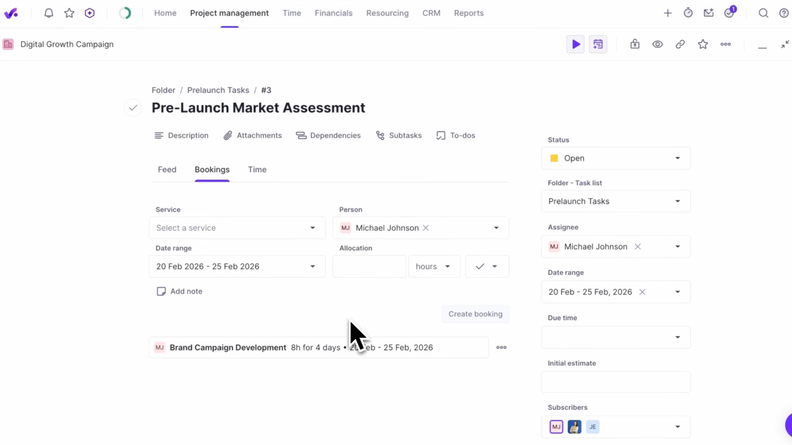Click the lock icon in task header
Viewport: 792px width, 445px height.
[635, 44]
